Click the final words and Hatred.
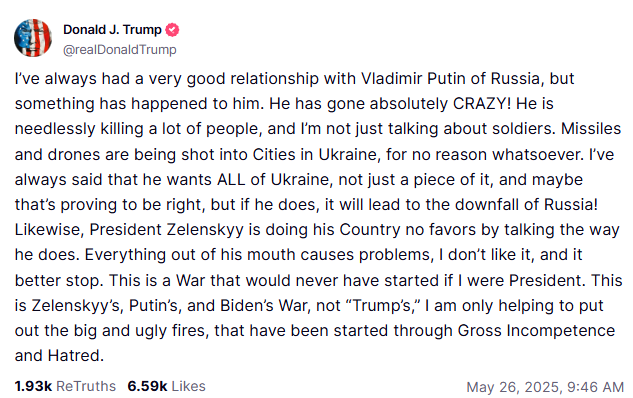 coord(59,356)
